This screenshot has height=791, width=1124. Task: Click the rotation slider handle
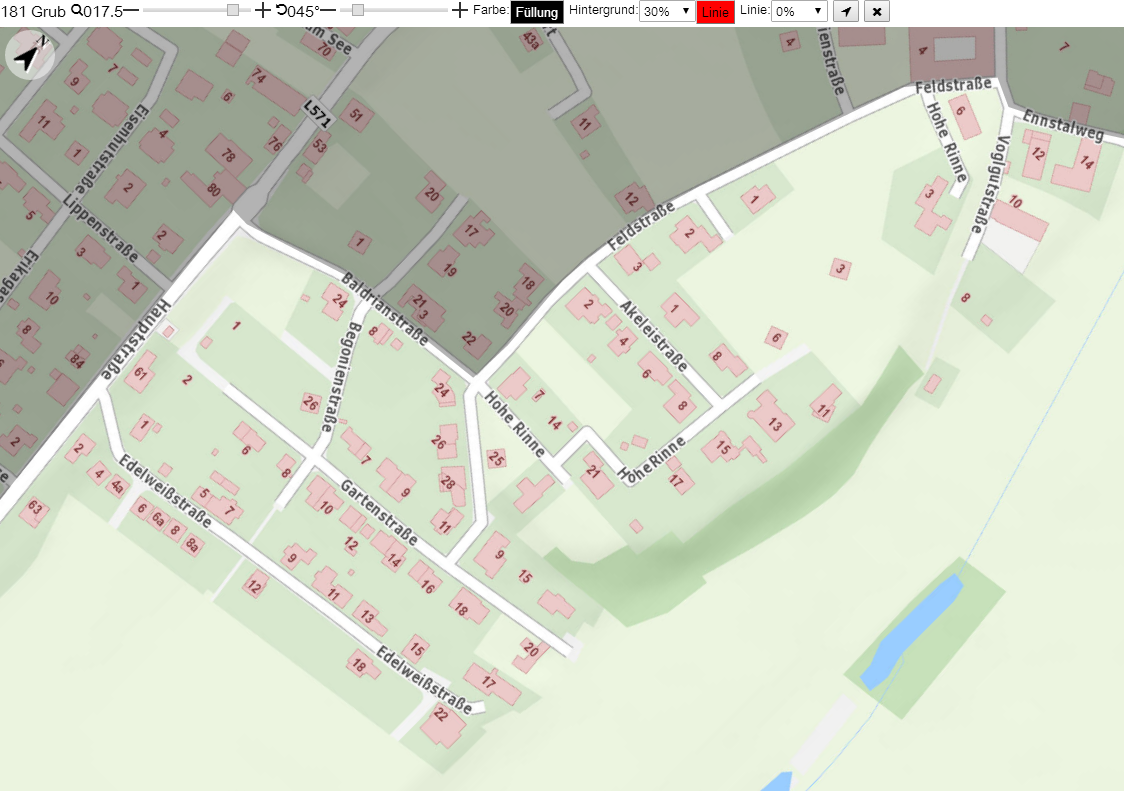point(358,11)
